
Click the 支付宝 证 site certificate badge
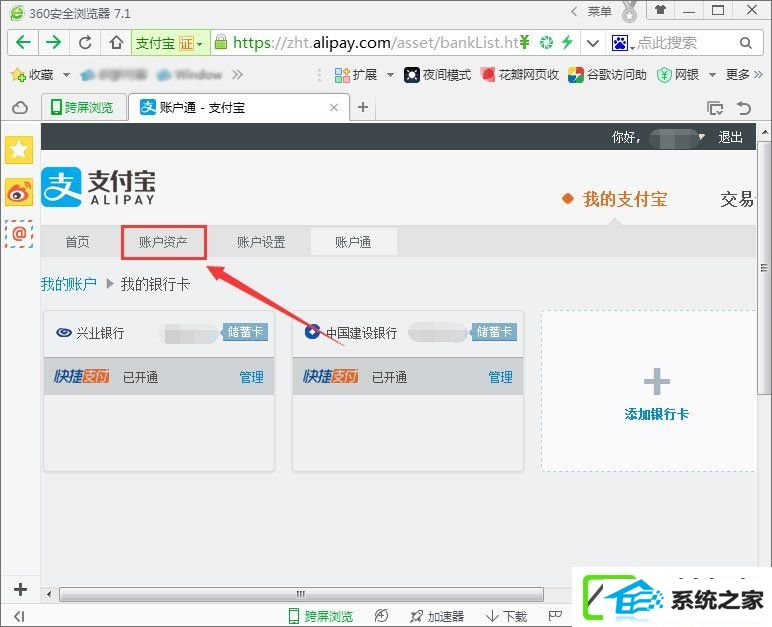coord(170,43)
